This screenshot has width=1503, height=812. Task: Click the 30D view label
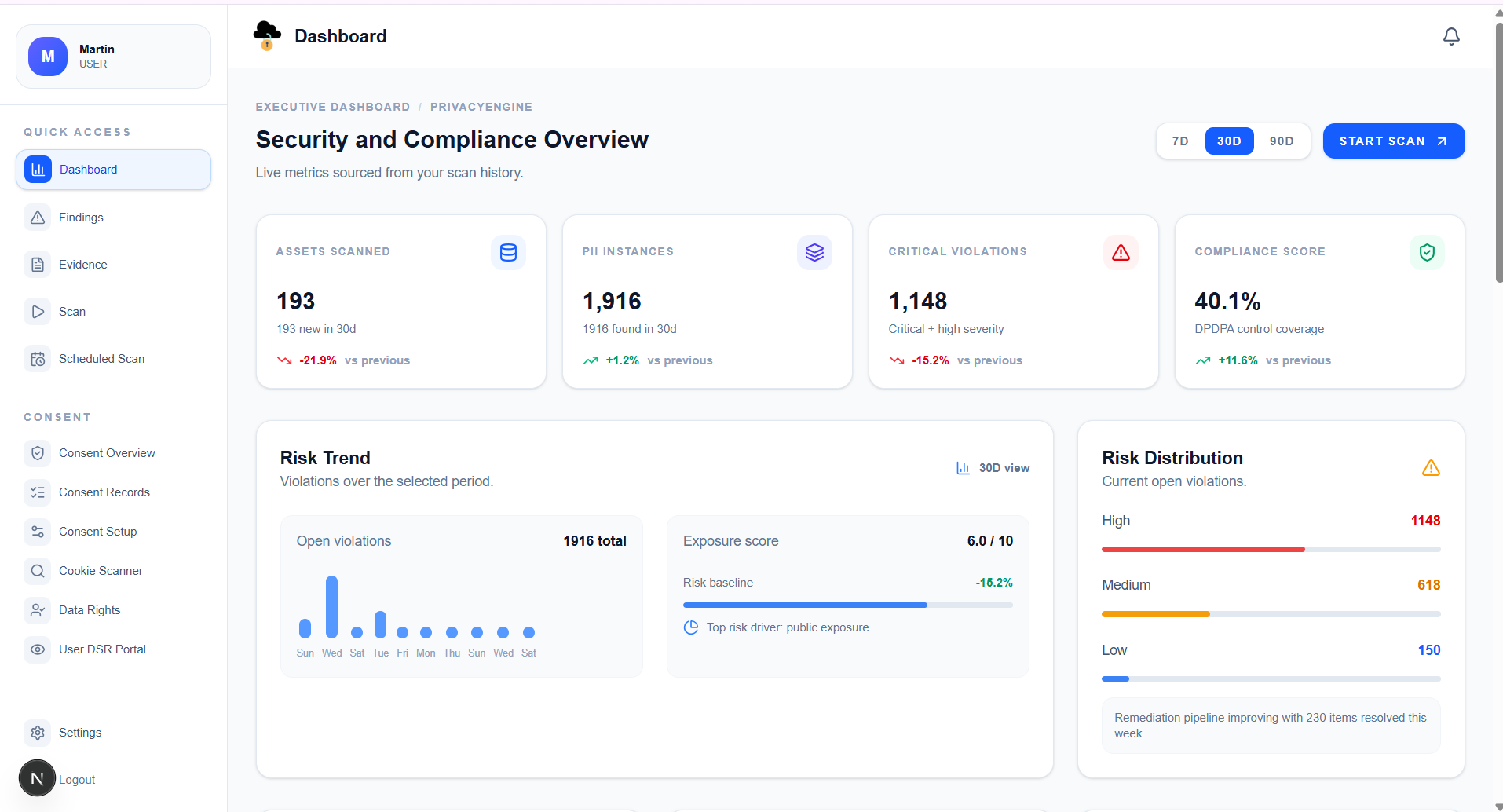pos(1004,468)
